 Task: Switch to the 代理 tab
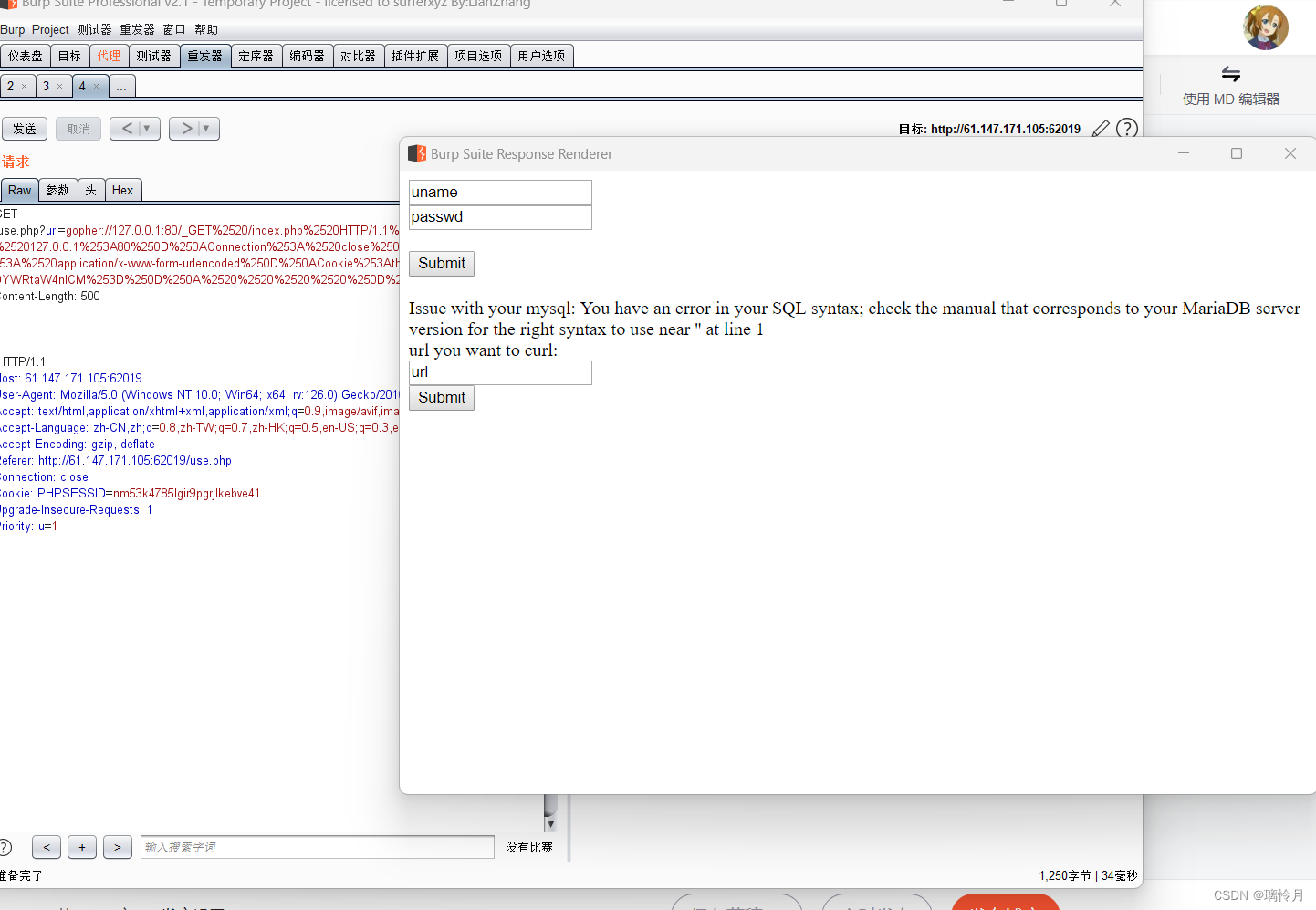(110, 56)
